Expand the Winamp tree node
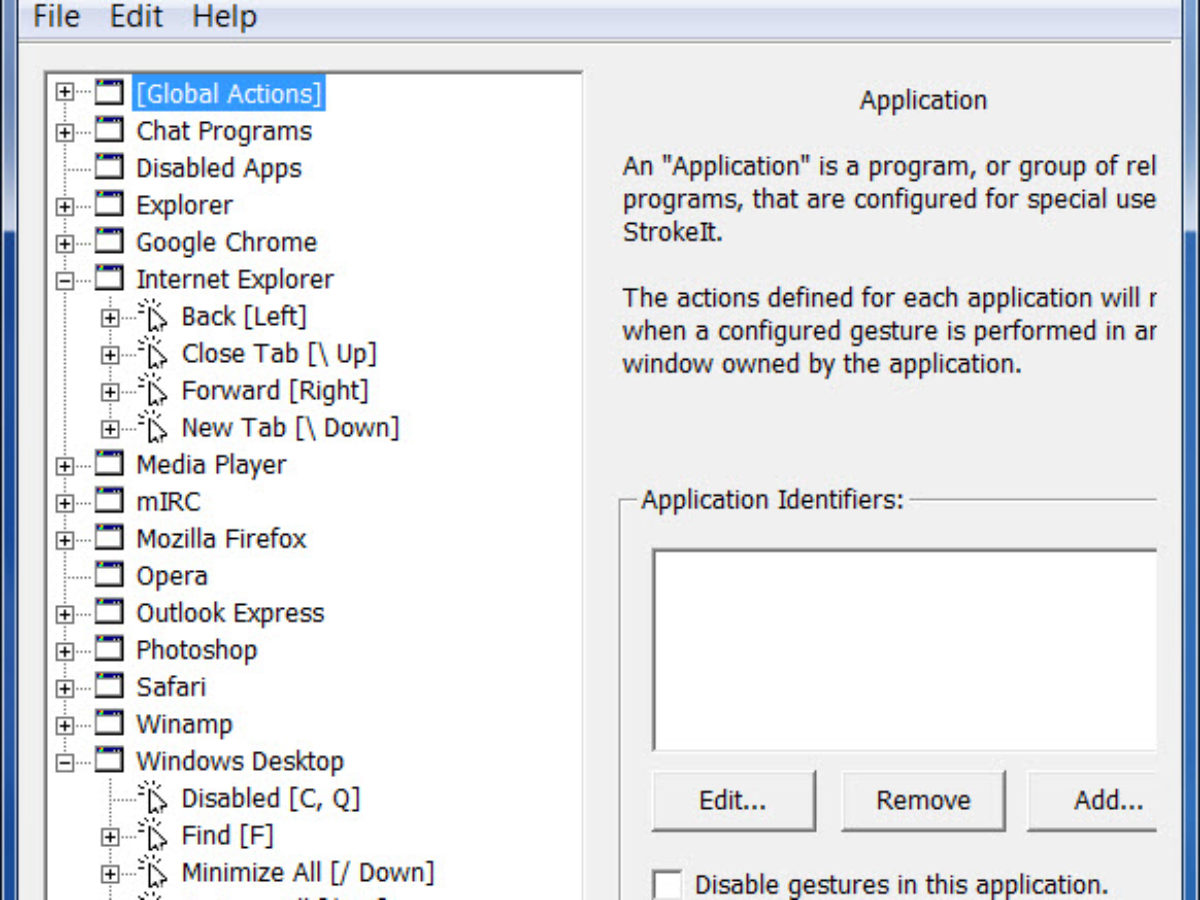The height and width of the screenshot is (900, 1200). coord(65,724)
